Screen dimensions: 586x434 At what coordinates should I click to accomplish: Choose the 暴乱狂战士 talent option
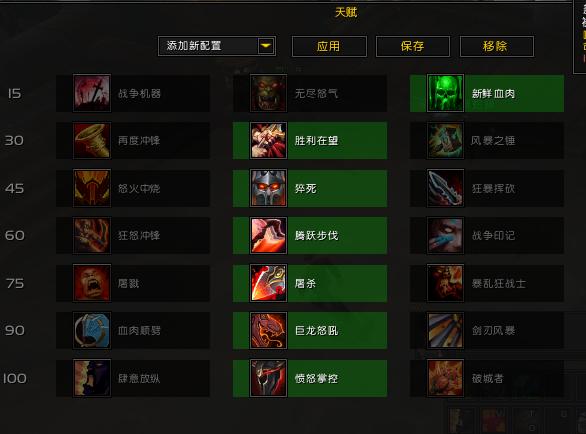pyautogui.click(x=487, y=283)
